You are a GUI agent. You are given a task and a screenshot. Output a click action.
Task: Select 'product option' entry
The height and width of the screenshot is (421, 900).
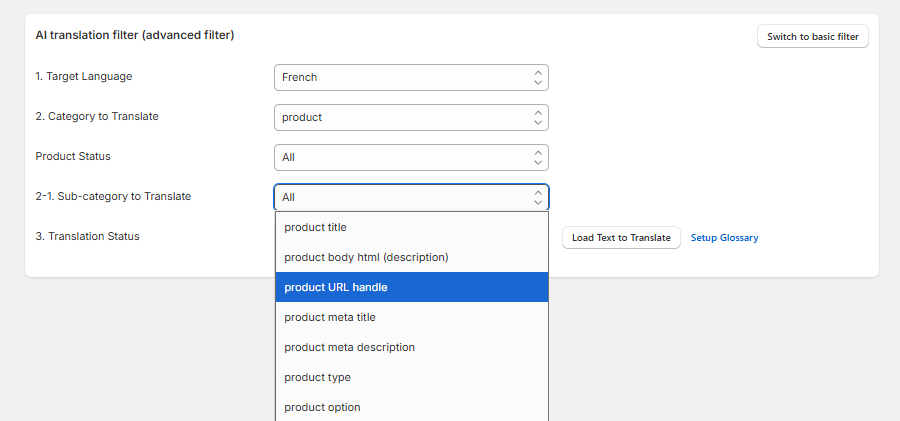click(x=412, y=407)
